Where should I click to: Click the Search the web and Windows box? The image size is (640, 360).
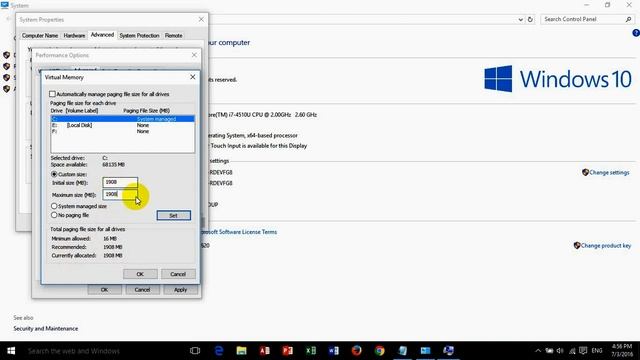(x=73, y=351)
